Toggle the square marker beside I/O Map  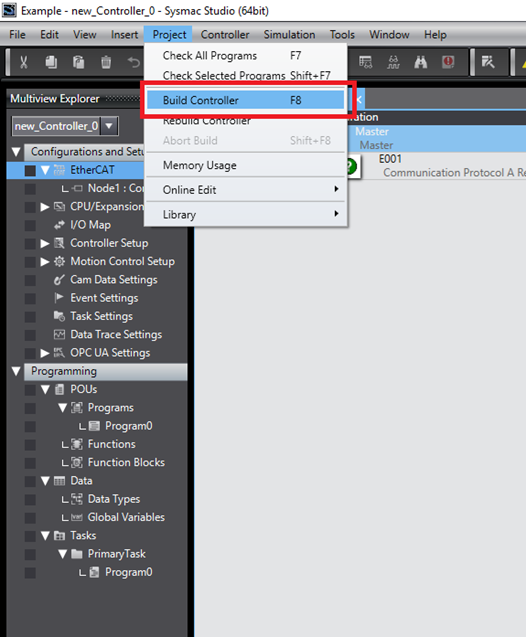(30, 225)
